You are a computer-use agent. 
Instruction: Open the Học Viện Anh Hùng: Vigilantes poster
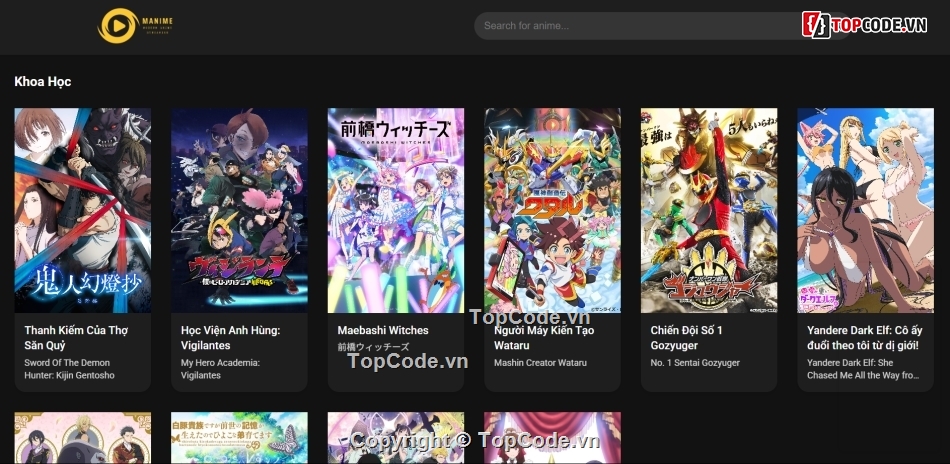[239, 210]
